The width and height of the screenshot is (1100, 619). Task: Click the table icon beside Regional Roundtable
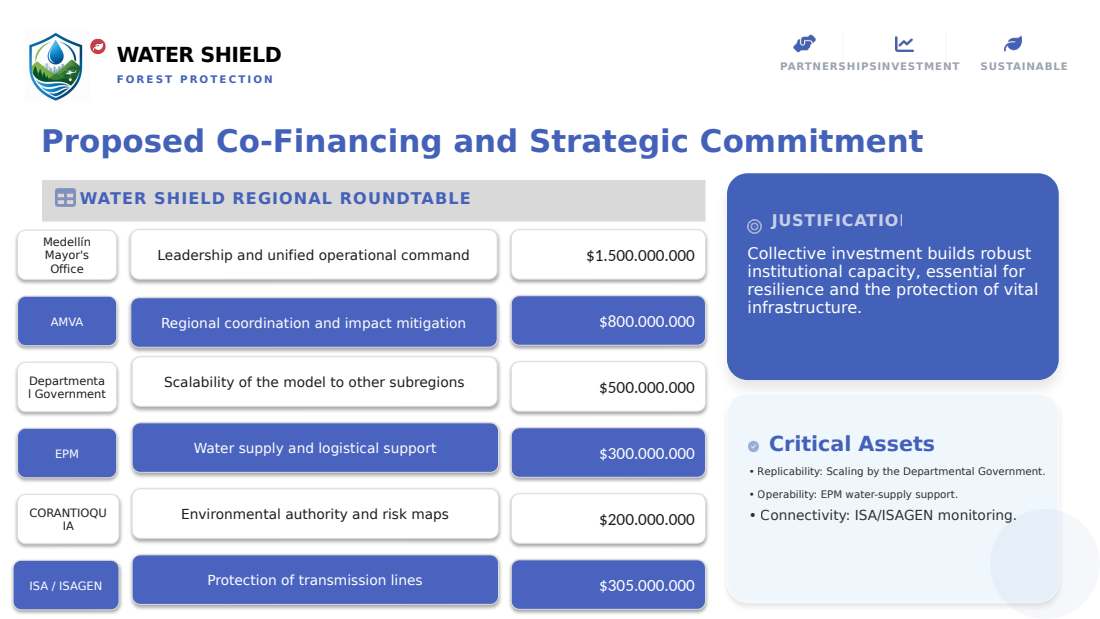(65, 198)
